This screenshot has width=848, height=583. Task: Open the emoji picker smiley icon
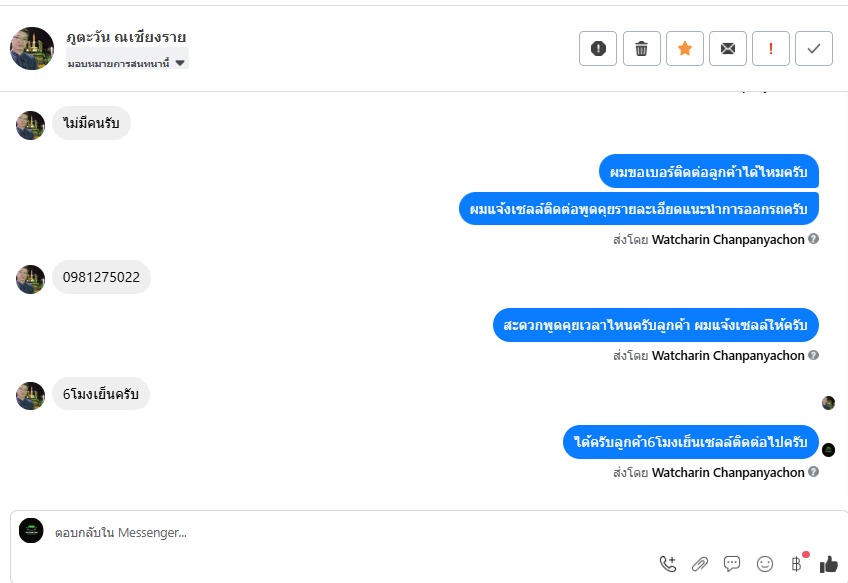(765, 564)
